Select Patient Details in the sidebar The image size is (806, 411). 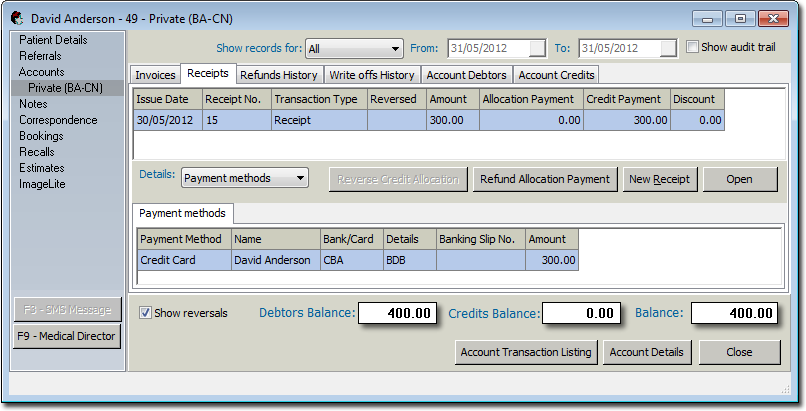[53, 40]
